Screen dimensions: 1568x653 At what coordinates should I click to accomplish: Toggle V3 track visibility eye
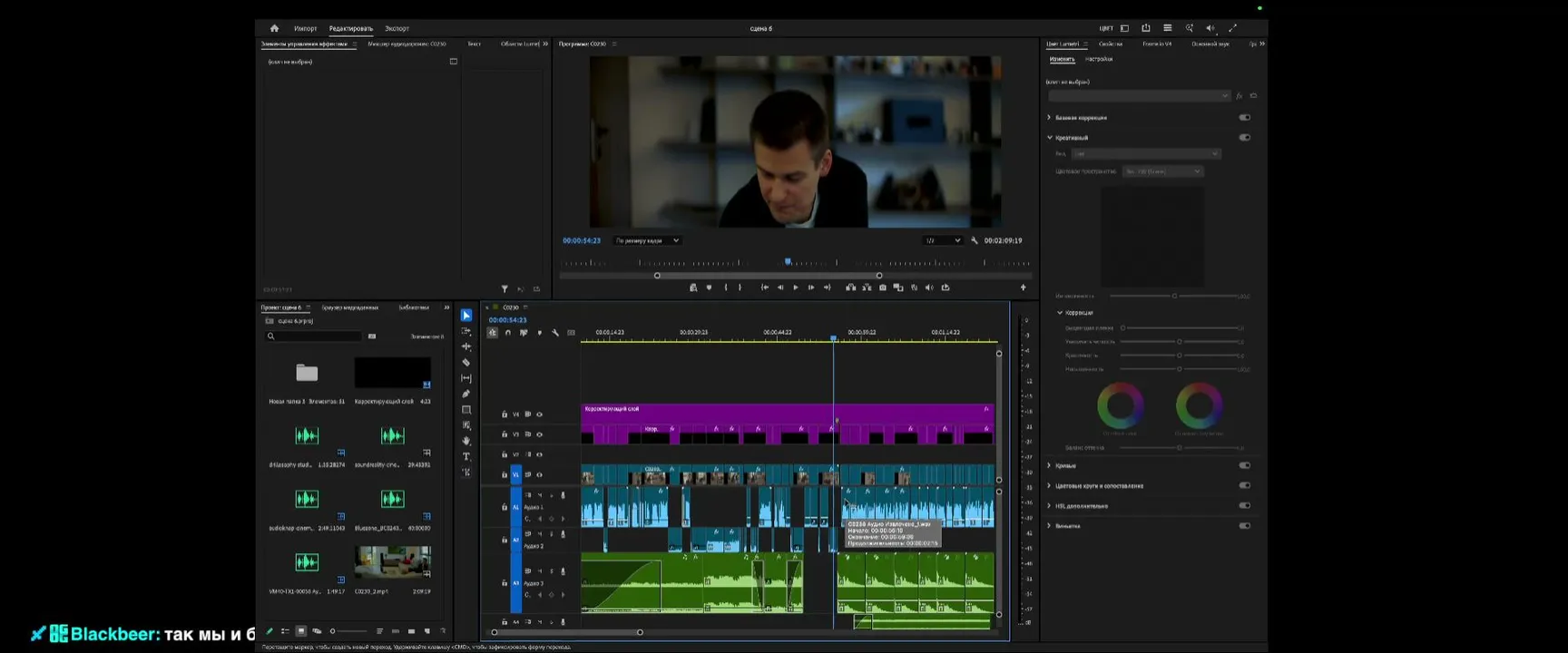point(539,434)
